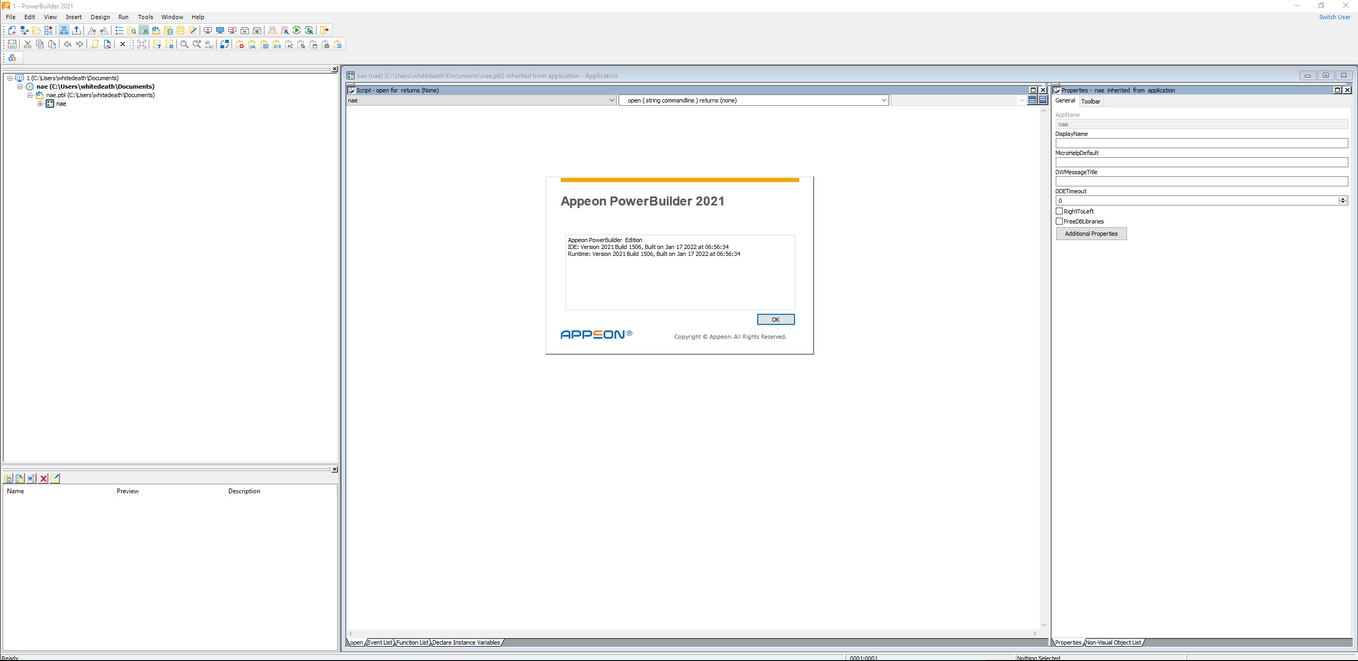1358x661 pixels.
Task: Click OK in the About dialog
Action: (776, 319)
